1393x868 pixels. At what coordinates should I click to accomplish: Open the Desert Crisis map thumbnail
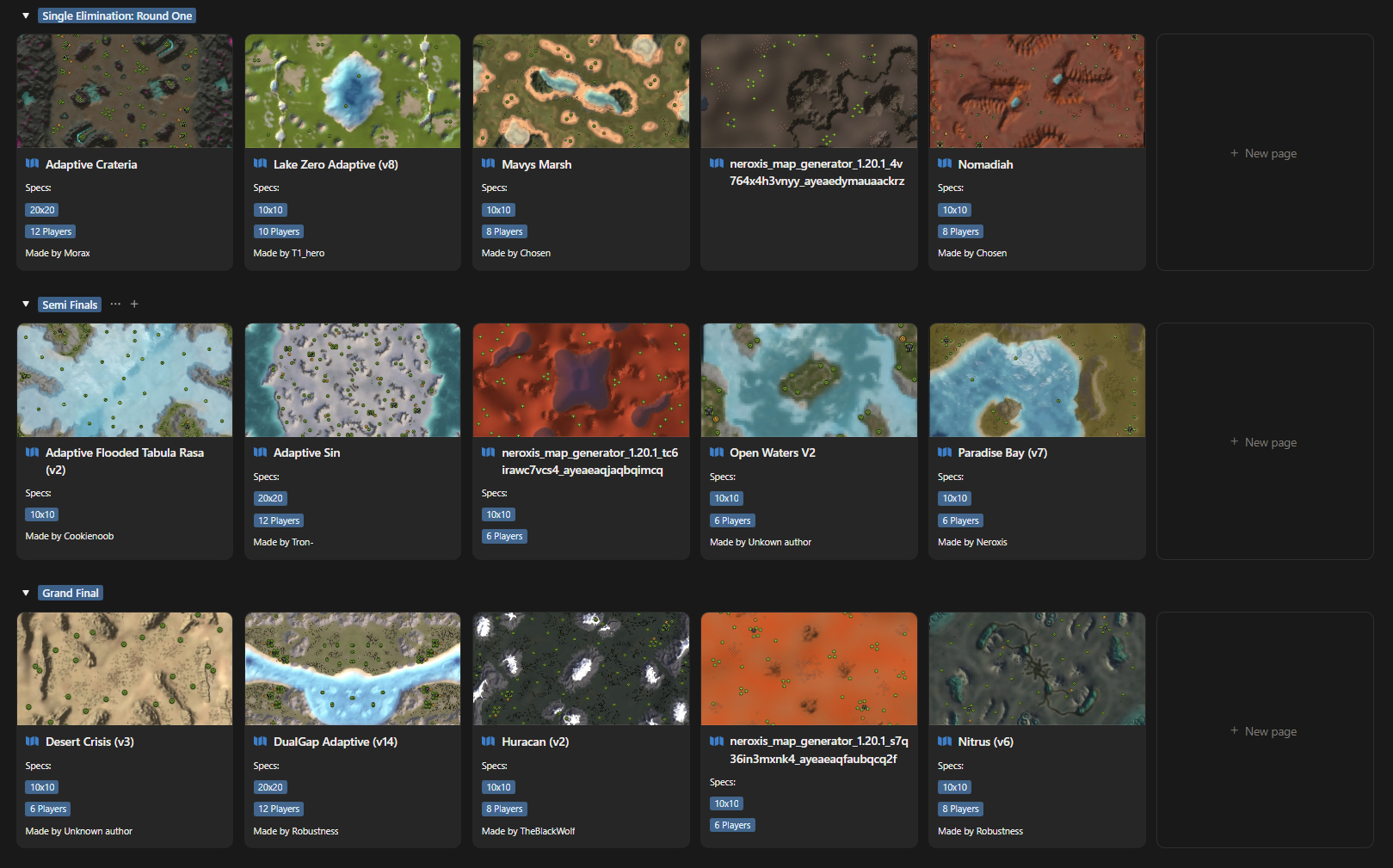pos(125,668)
